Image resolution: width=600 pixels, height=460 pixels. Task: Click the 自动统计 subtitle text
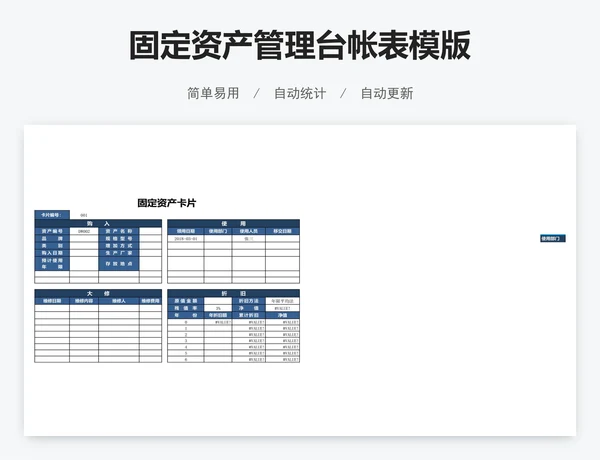tap(300, 93)
